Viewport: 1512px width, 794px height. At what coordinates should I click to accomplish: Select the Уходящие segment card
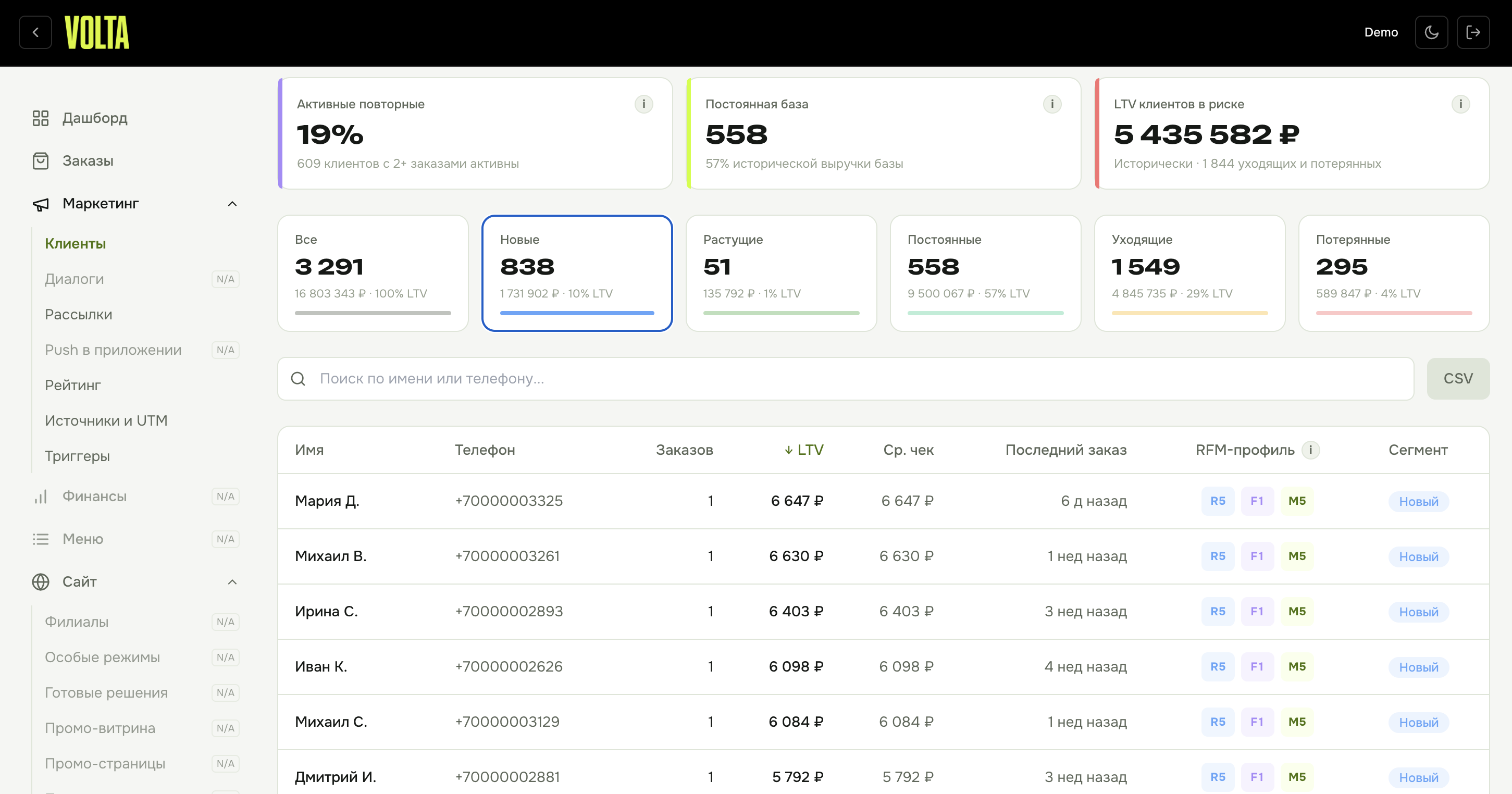(x=1190, y=273)
